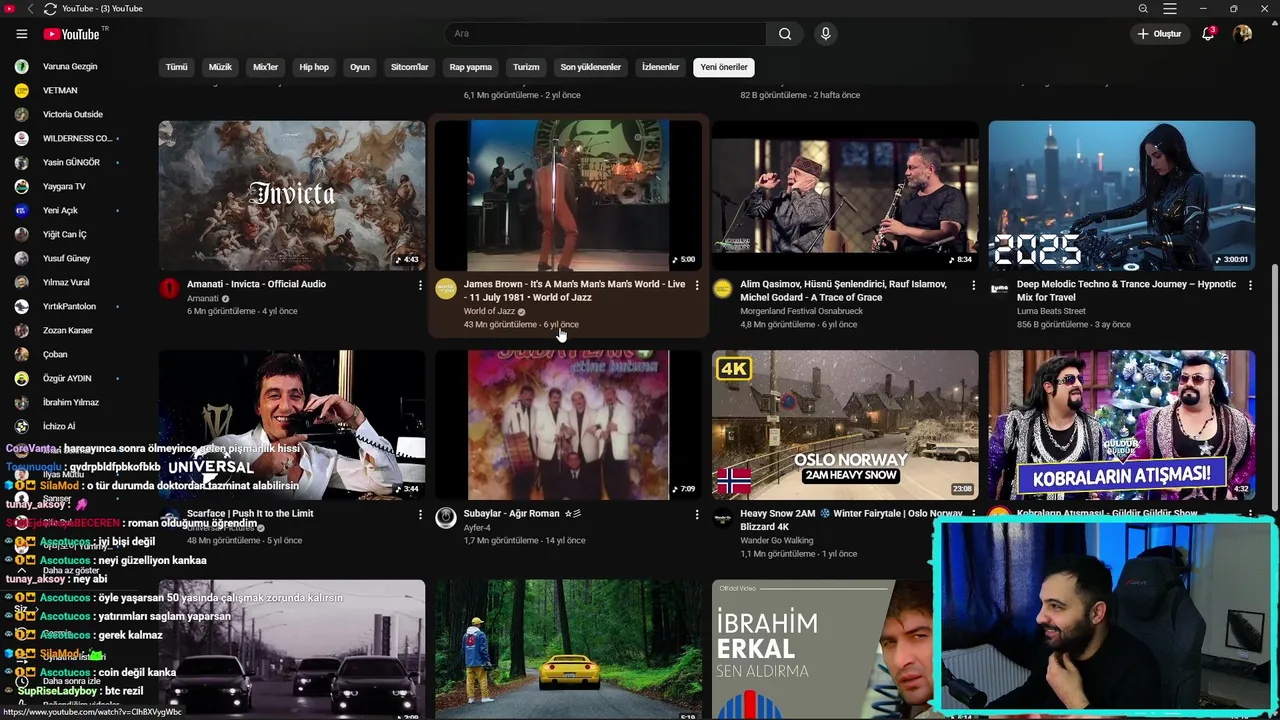The image size is (1280, 720).
Task: Select the Sitcom'lar filter chip
Action: click(409, 67)
